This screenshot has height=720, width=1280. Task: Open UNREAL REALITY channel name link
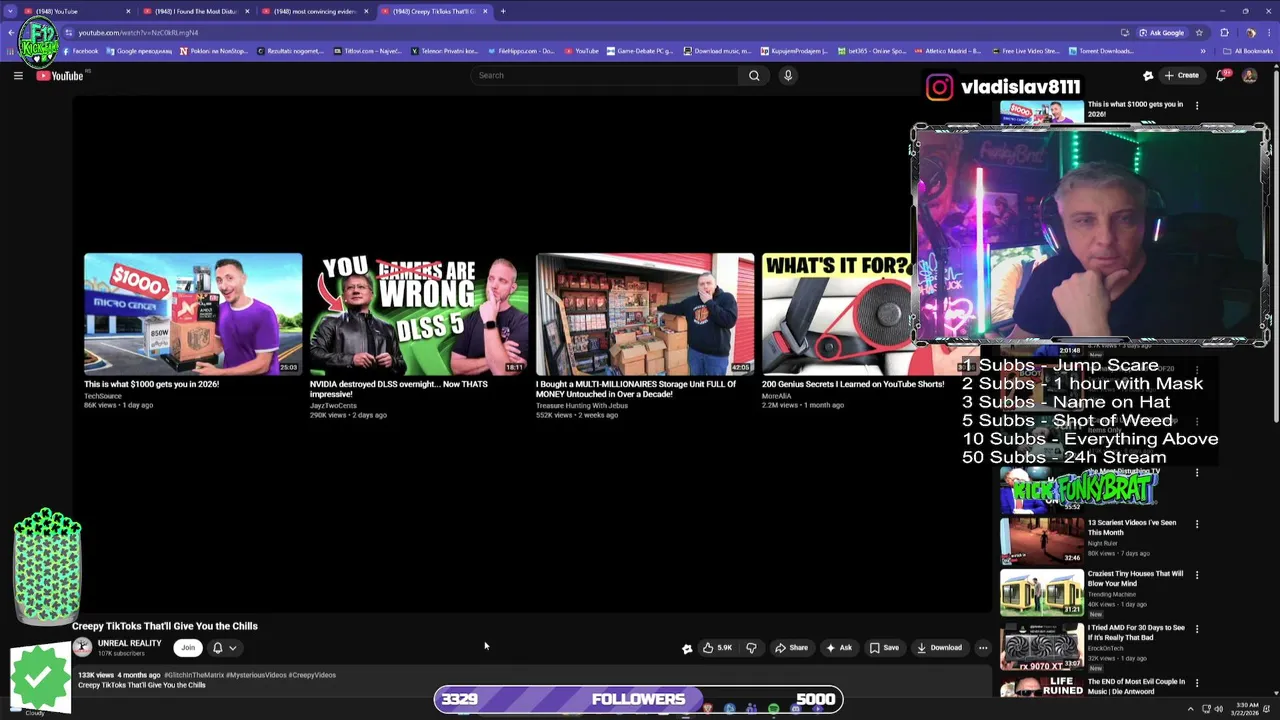[129, 643]
